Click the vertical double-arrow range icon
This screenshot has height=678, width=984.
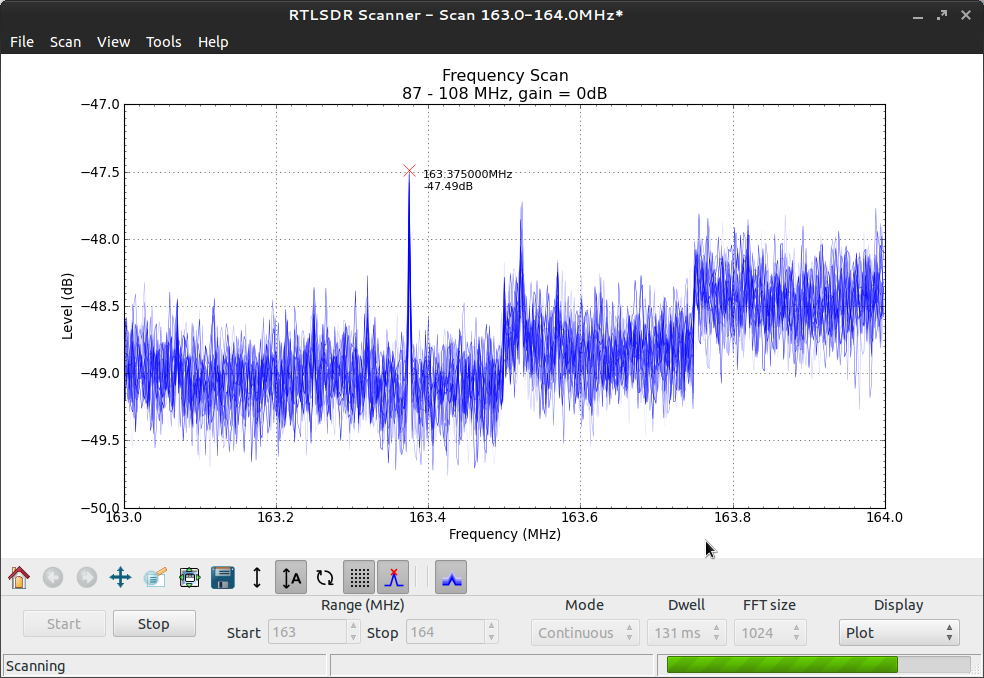pos(257,577)
